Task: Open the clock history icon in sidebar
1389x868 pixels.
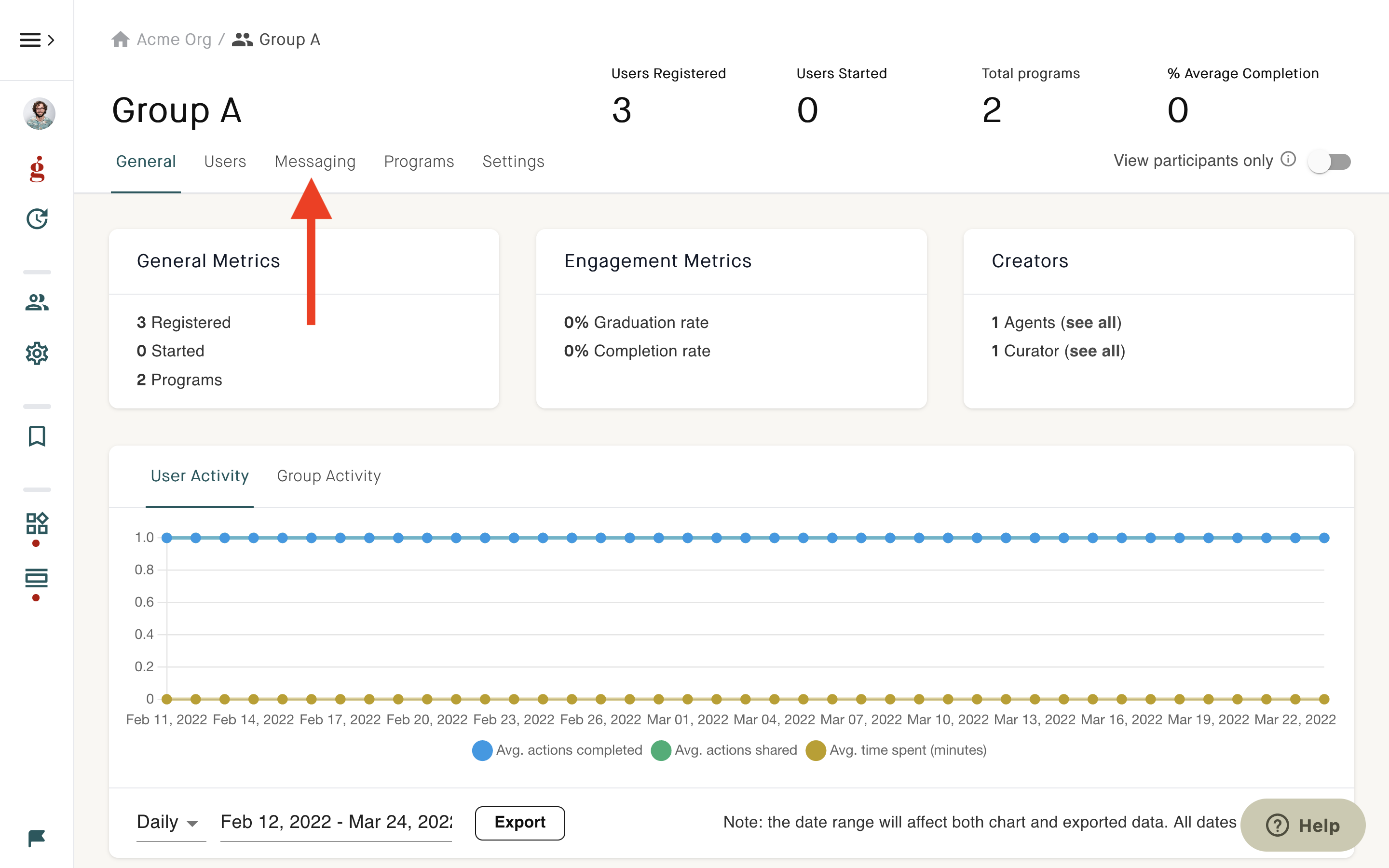Action: click(x=37, y=219)
